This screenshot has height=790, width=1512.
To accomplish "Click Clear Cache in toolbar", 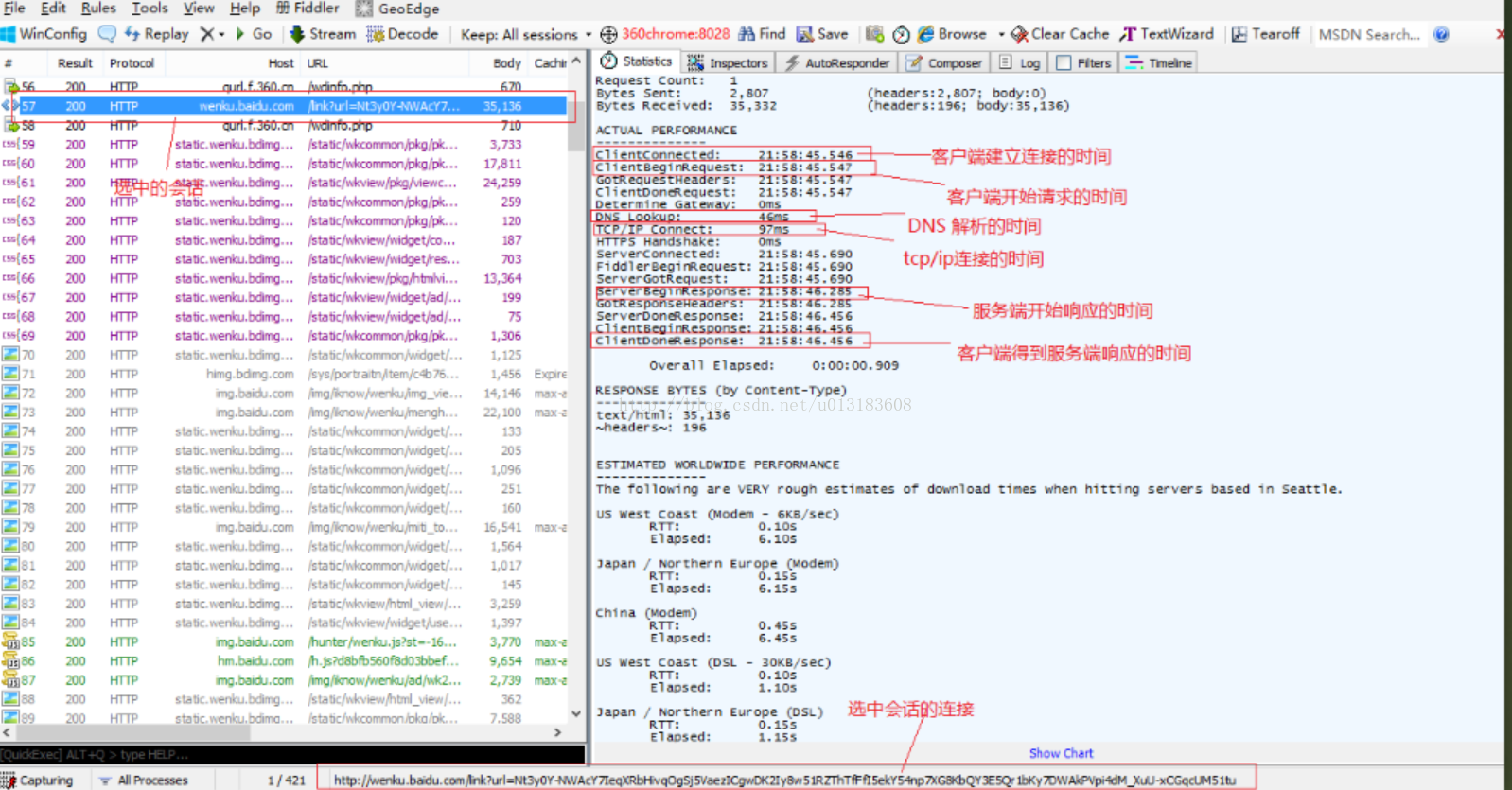I will (1060, 34).
